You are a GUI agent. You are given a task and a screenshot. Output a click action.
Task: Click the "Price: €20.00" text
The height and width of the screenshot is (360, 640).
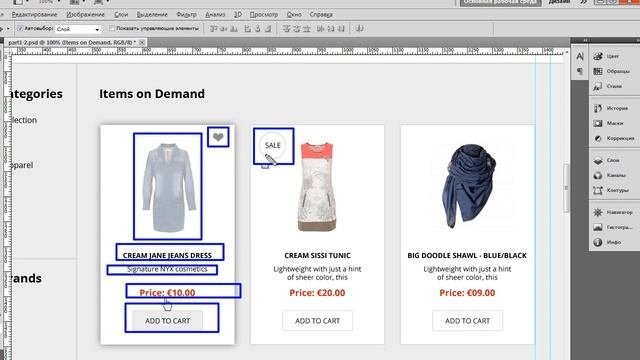click(x=317, y=293)
